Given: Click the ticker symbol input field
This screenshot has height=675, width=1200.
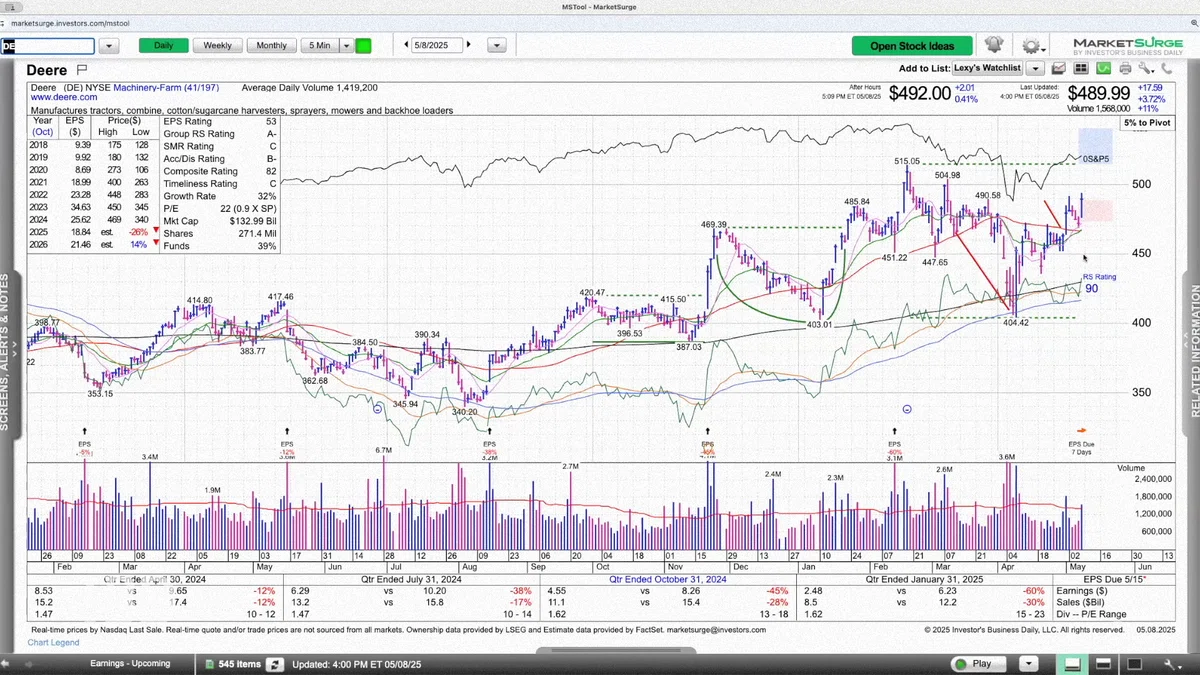Looking at the screenshot, I should click(x=48, y=46).
